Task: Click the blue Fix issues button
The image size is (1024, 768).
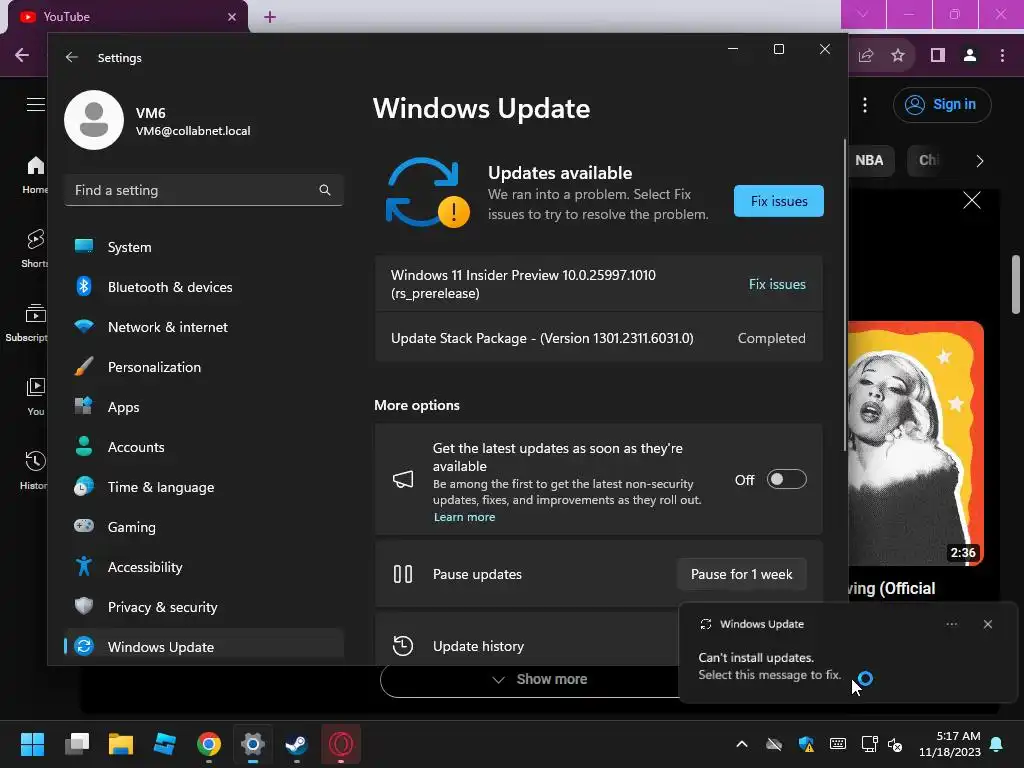Action: pyautogui.click(x=778, y=201)
